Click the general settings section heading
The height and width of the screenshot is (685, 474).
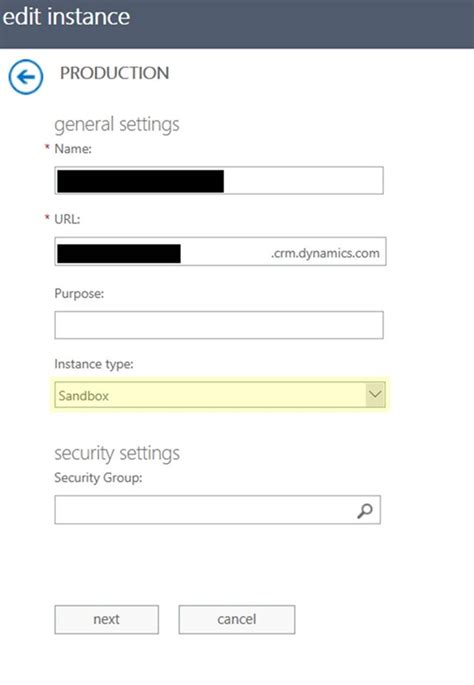(x=117, y=125)
